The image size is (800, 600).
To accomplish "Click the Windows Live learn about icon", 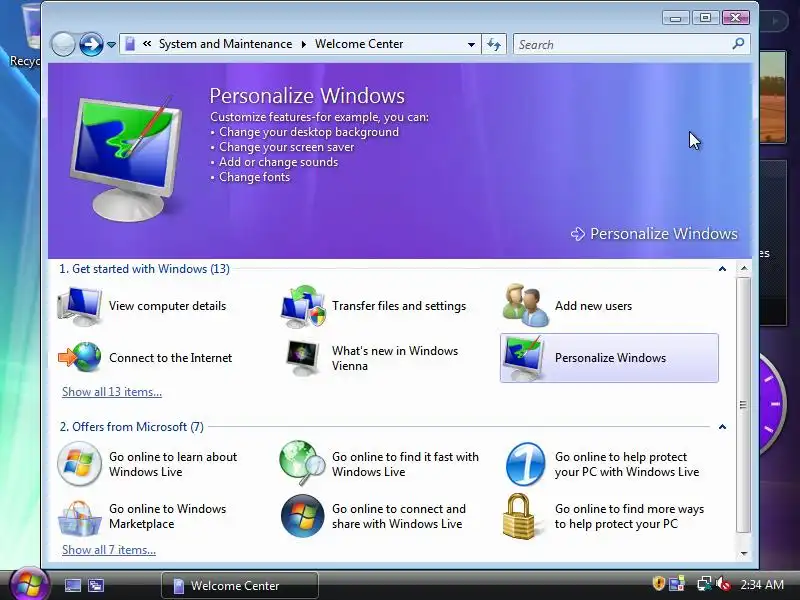I will tap(79, 464).
